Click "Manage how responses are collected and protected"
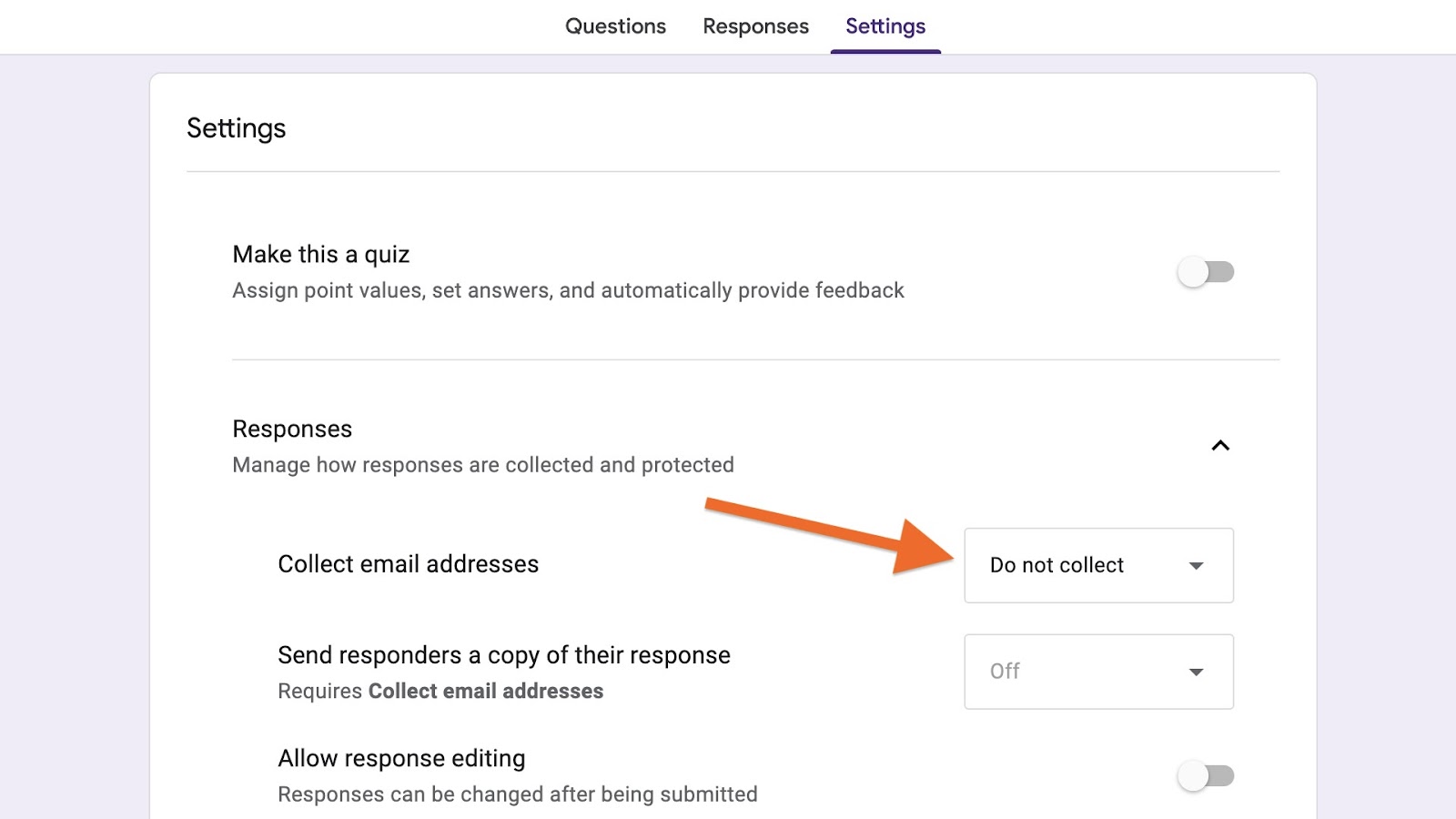This screenshot has height=819, width=1456. (482, 465)
